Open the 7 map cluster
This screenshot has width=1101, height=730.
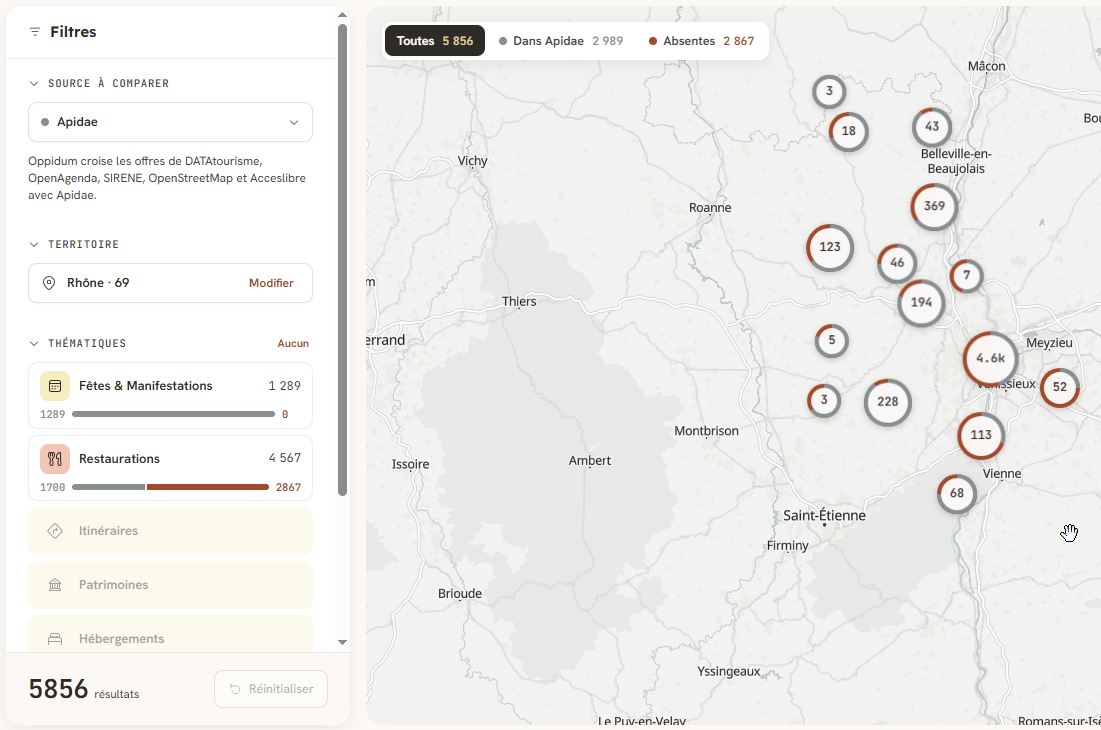(966, 275)
